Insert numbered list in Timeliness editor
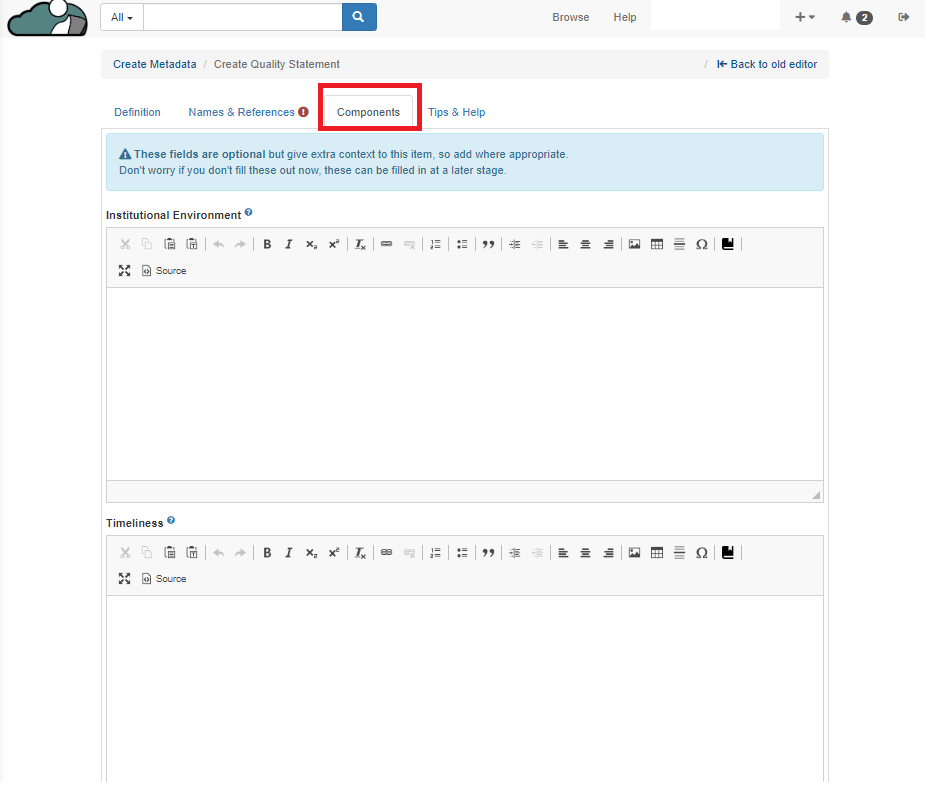This screenshot has height=785, width=925. (435, 552)
